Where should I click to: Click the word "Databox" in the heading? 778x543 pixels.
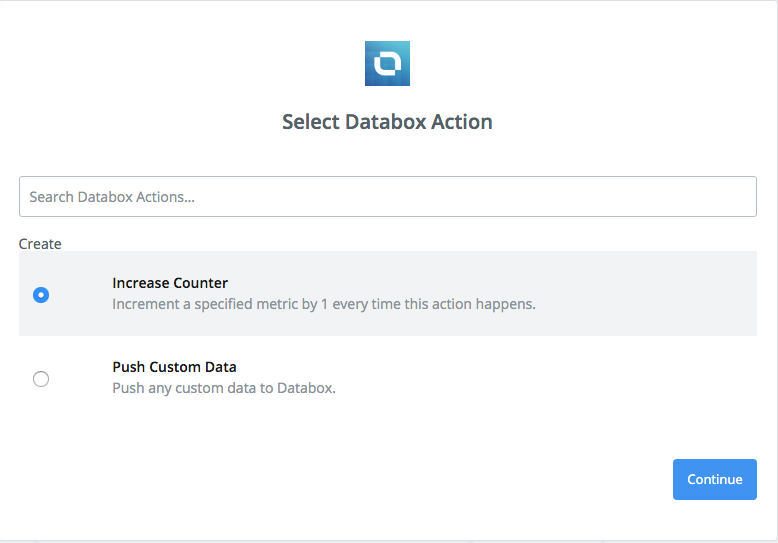(x=386, y=122)
